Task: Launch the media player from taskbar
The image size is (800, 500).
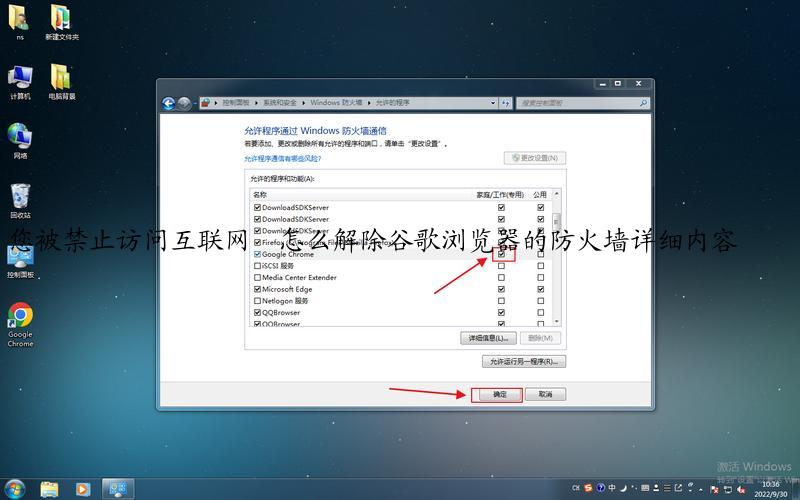Action: pyautogui.click(x=83, y=489)
